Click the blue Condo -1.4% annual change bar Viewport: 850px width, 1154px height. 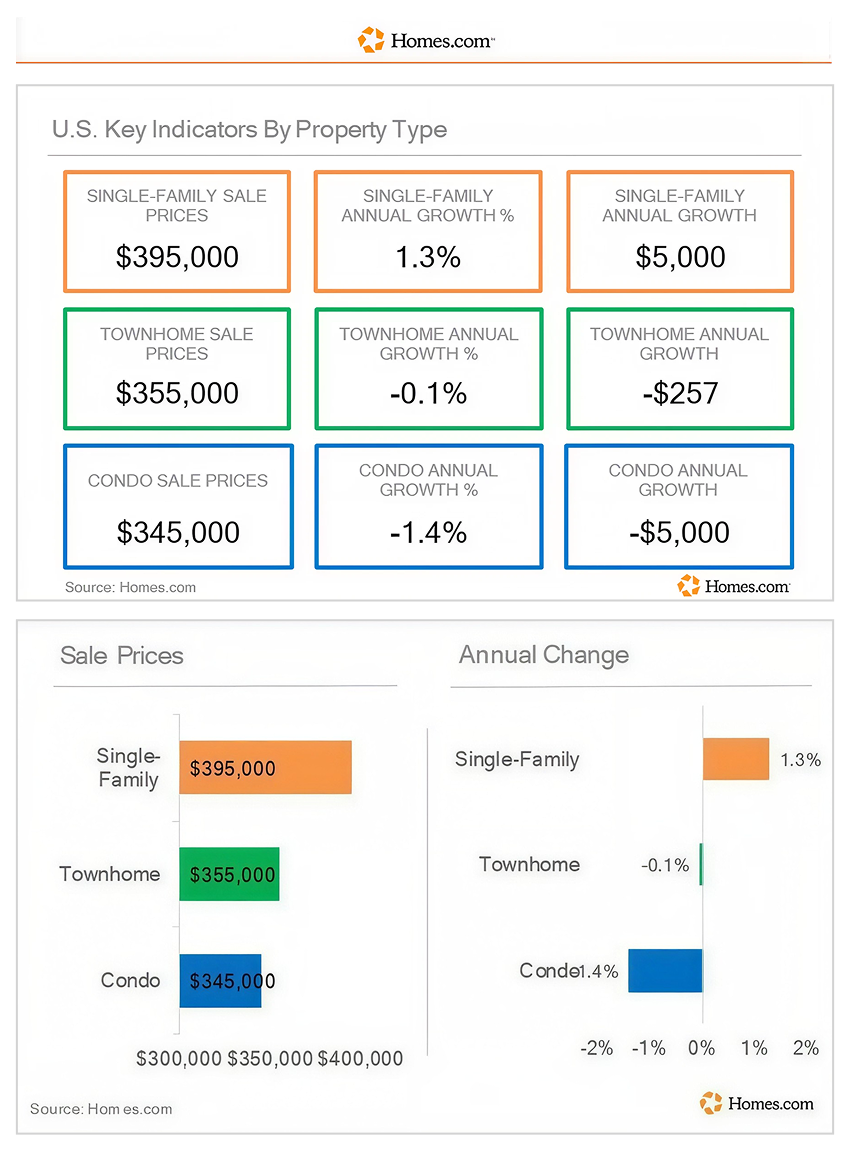(x=665, y=971)
